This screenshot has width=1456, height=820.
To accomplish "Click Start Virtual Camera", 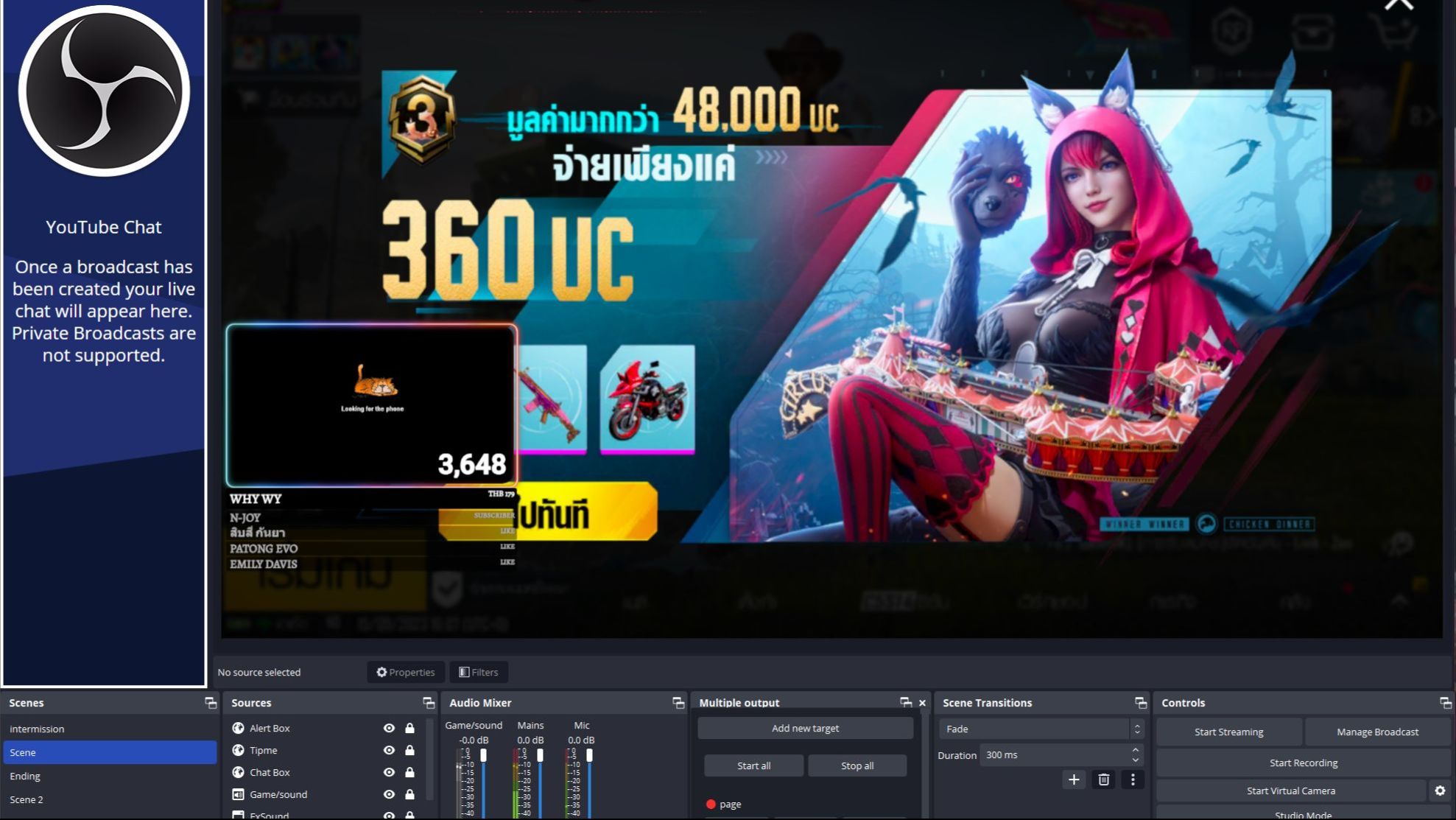I will click(1290, 791).
